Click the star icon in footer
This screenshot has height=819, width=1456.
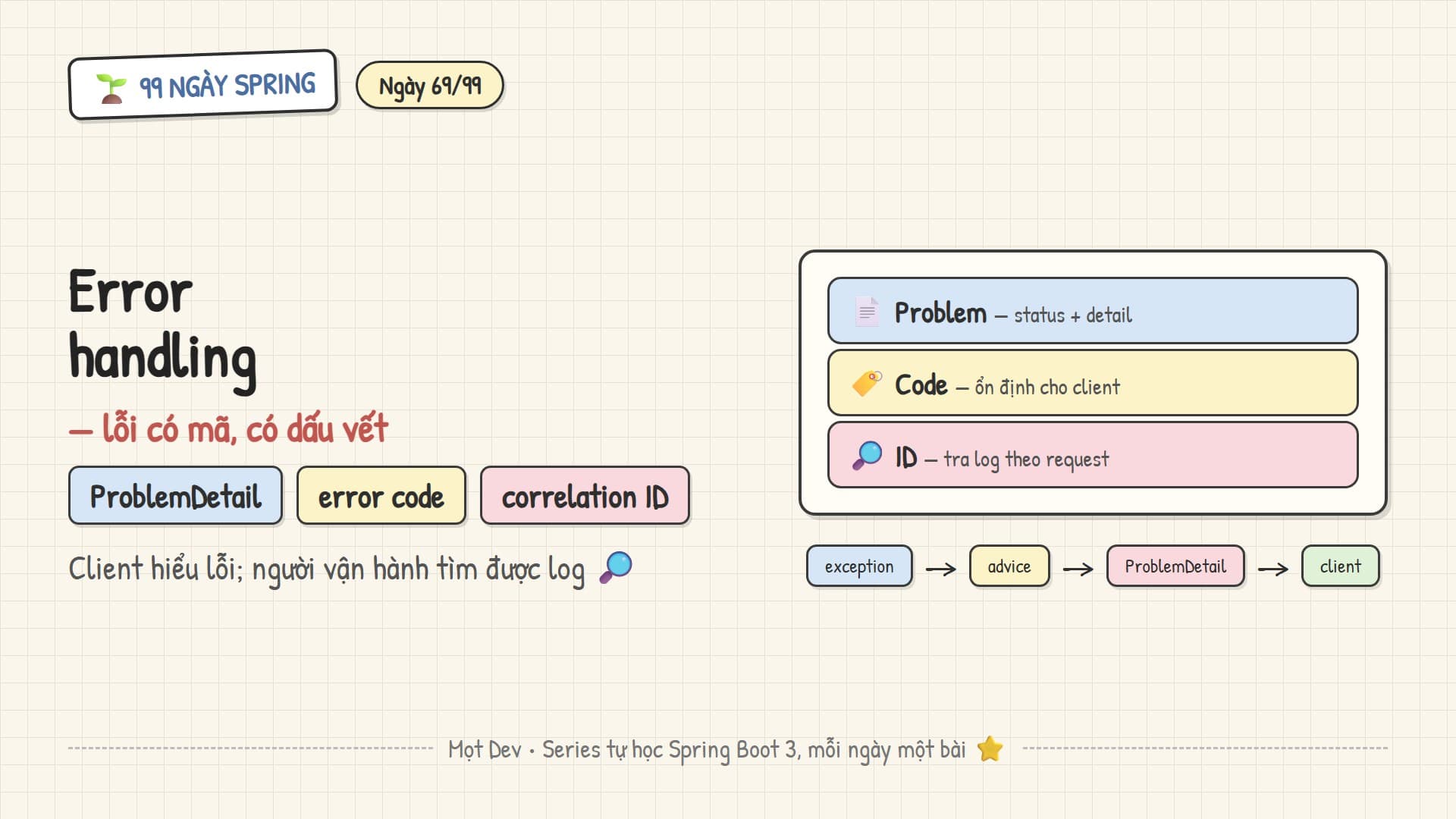coord(990,749)
